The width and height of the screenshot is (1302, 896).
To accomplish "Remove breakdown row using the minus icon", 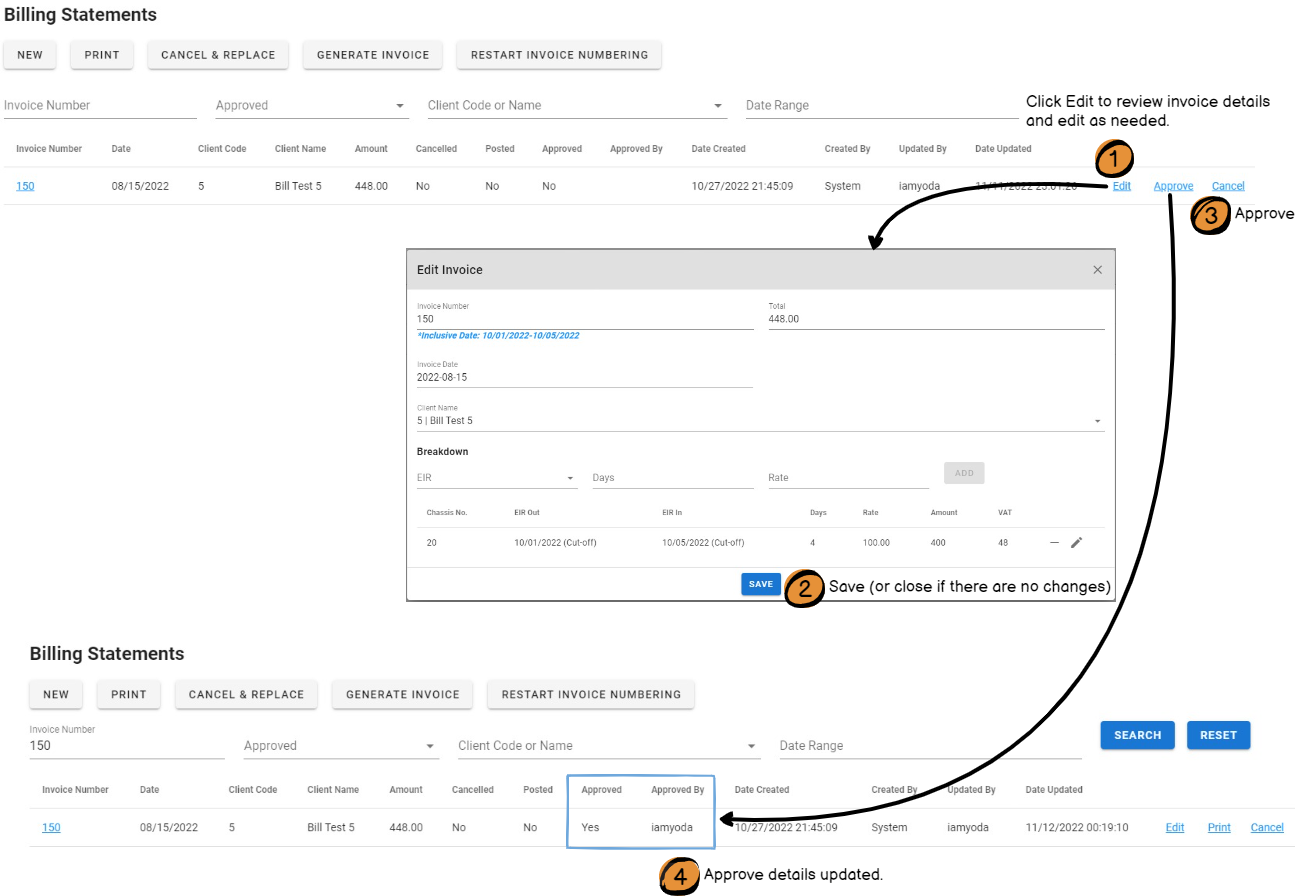I will click(x=1054, y=543).
